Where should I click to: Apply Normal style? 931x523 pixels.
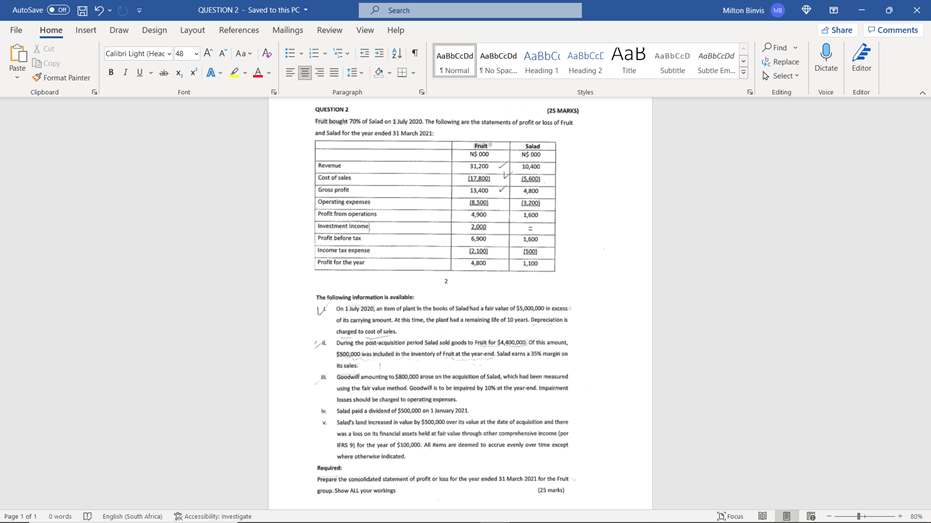point(454,61)
